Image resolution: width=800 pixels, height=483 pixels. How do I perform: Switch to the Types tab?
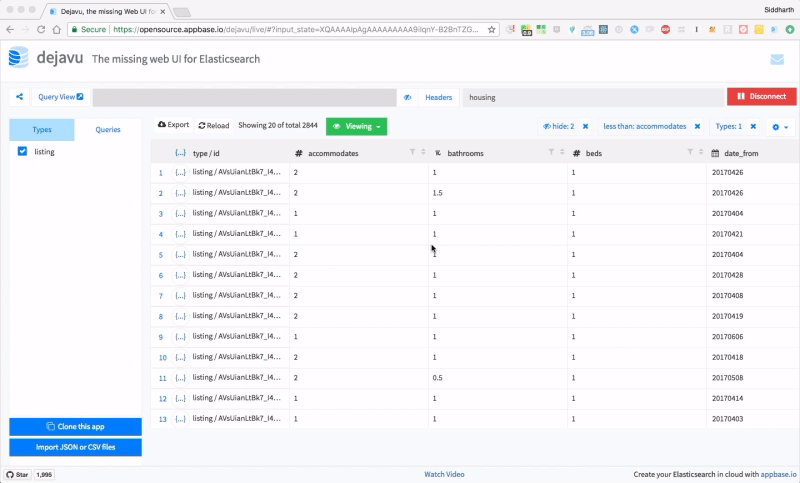click(42, 130)
